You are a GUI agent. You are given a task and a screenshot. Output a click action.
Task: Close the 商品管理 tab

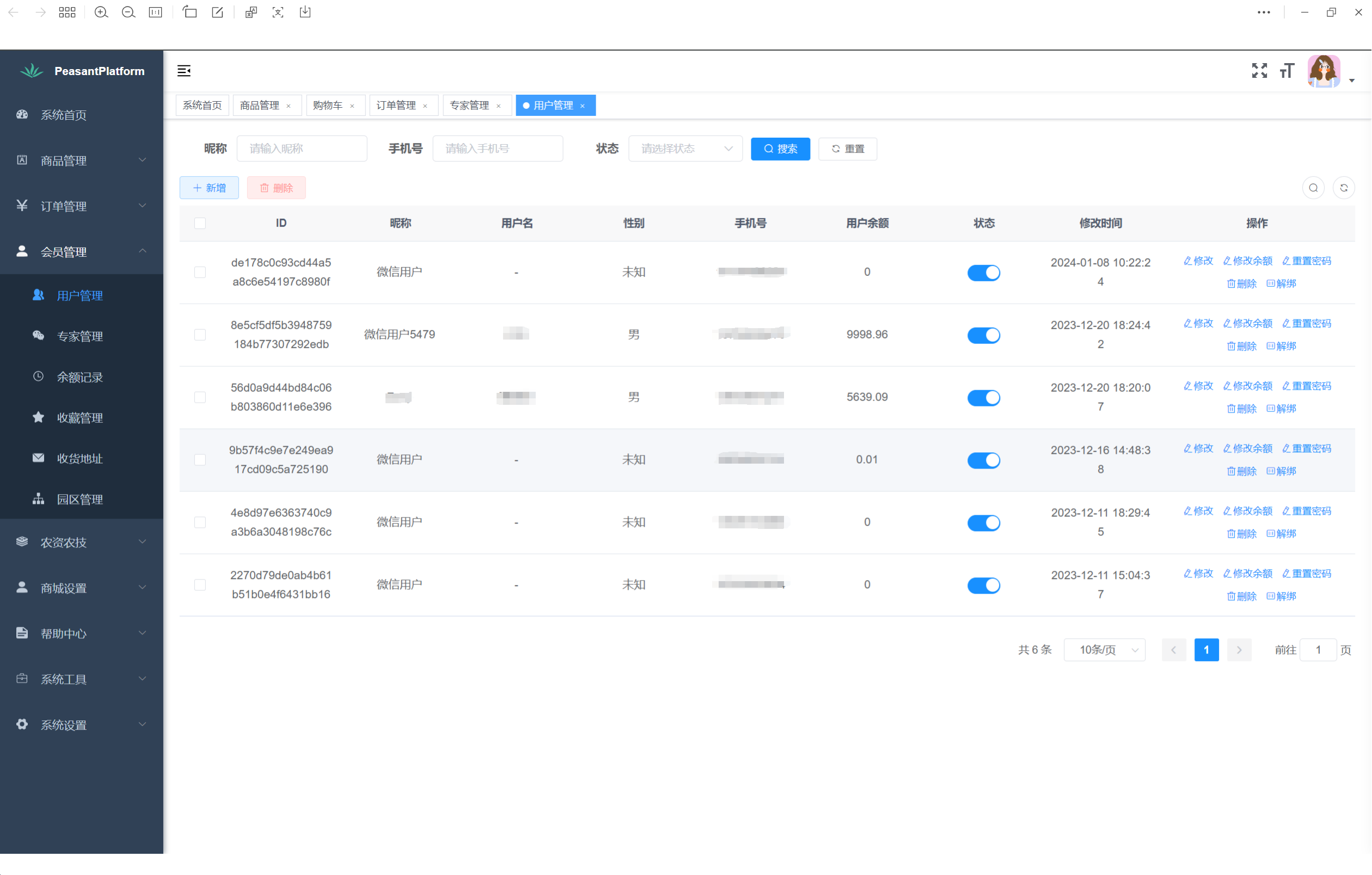pyautogui.click(x=289, y=106)
